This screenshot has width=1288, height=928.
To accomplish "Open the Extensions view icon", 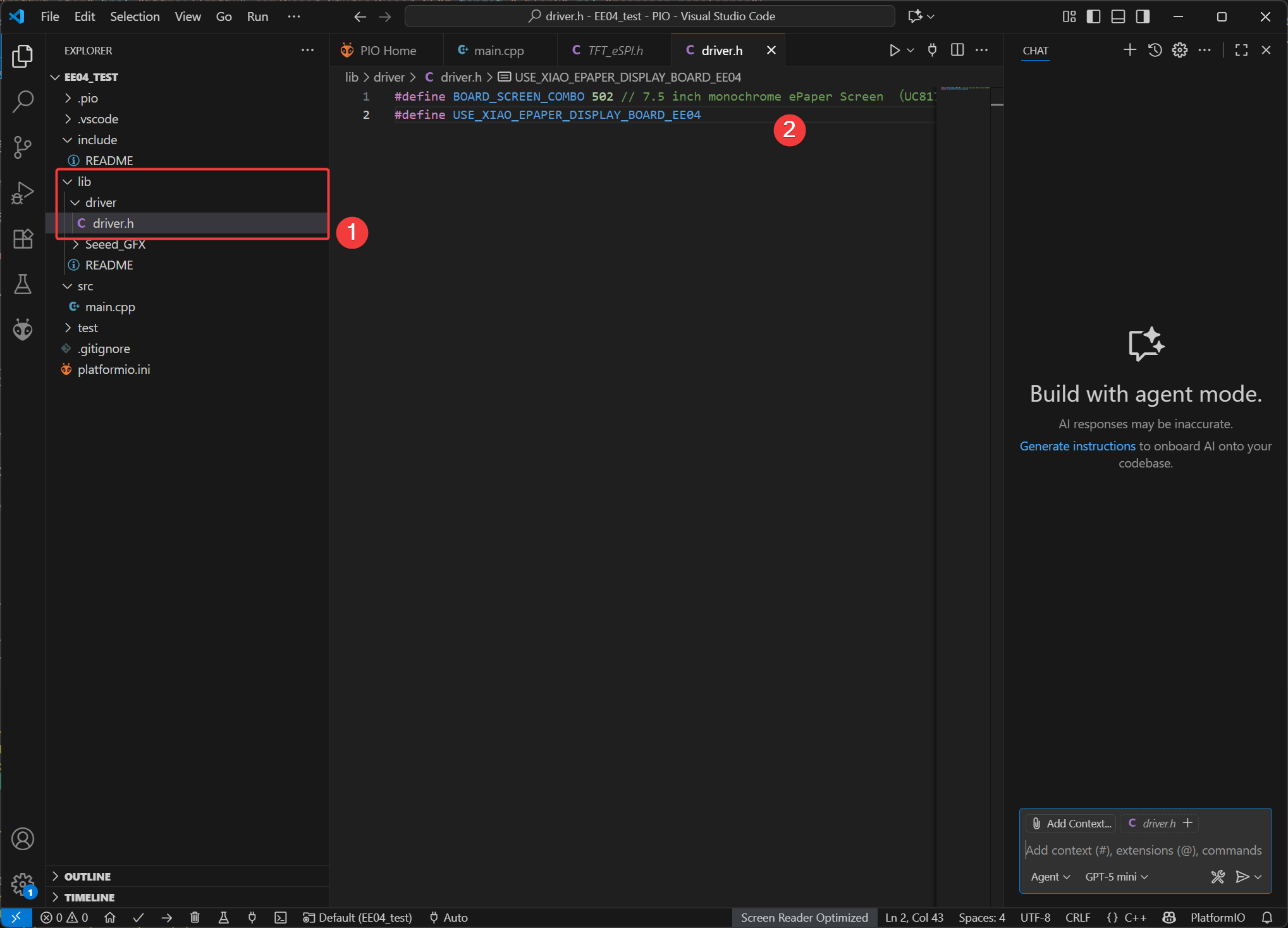I will tap(23, 239).
